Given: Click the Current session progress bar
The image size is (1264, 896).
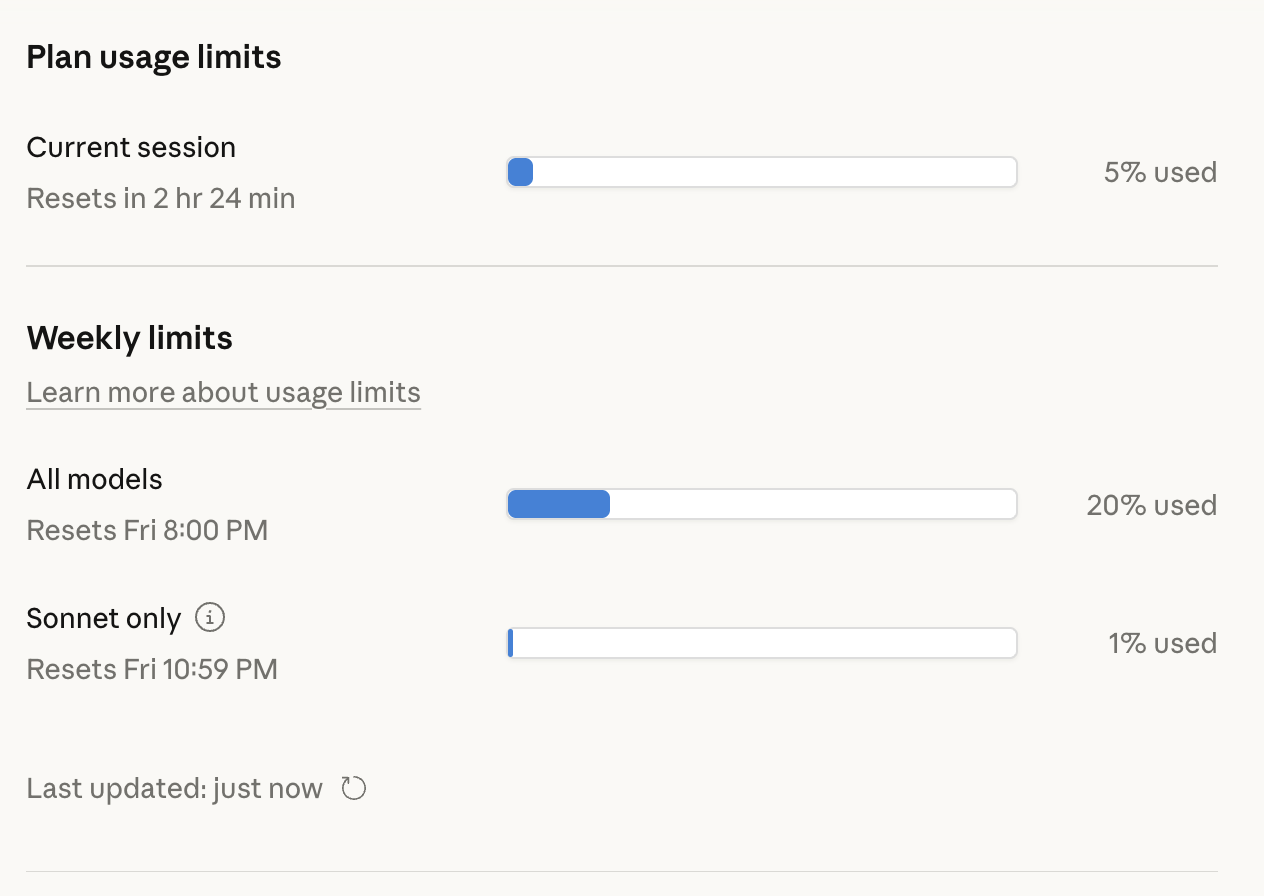Looking at the screenshot, I should 762,172.
